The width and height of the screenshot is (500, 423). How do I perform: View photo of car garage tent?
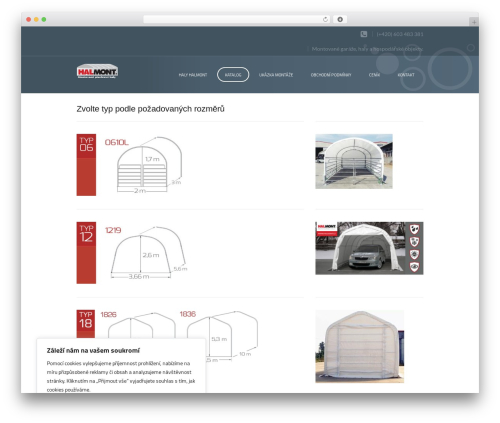tap(369, 248)
